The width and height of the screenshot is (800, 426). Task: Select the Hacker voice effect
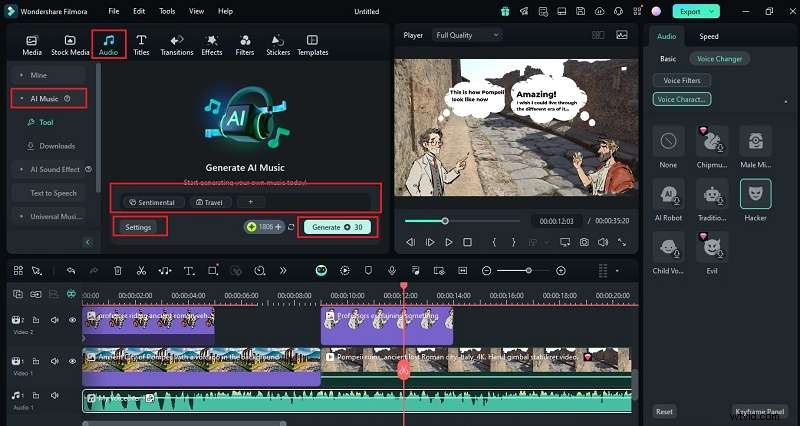click(x=755, y=200)
